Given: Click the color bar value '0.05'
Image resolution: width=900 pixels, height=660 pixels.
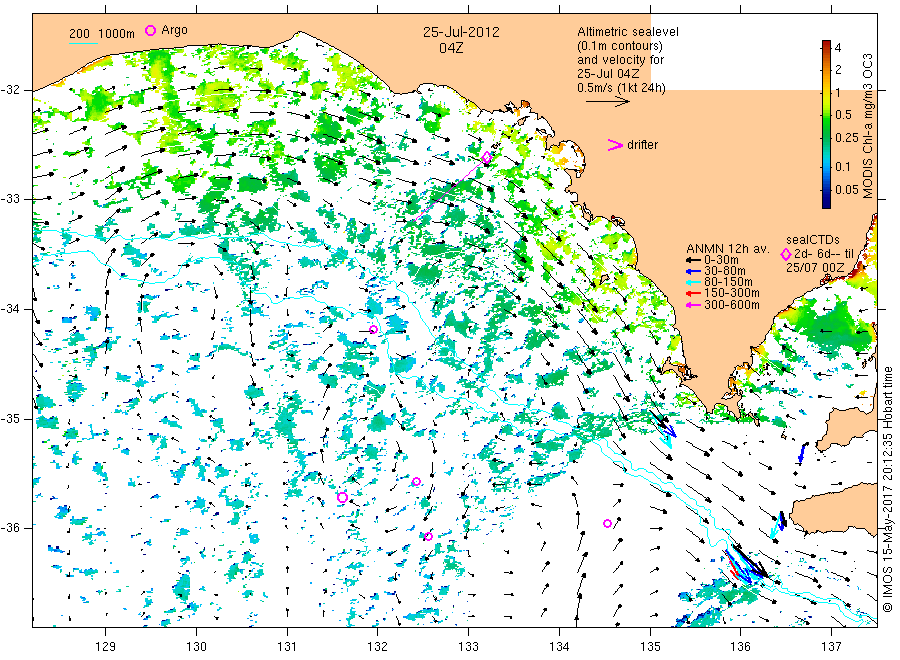Looking at the screenshot, I should pos(847,190).
